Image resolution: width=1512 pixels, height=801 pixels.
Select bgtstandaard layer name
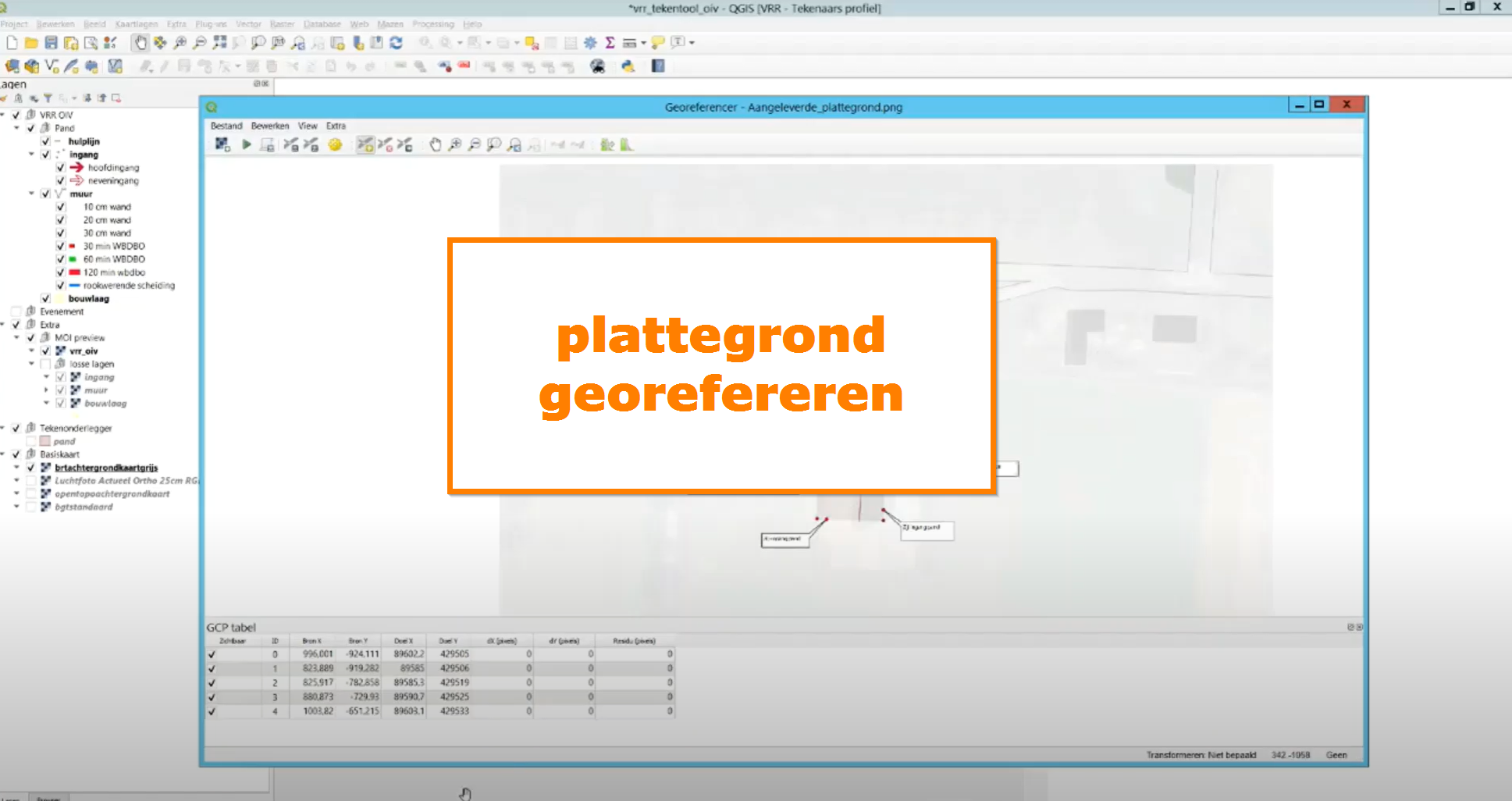point(84,507)
